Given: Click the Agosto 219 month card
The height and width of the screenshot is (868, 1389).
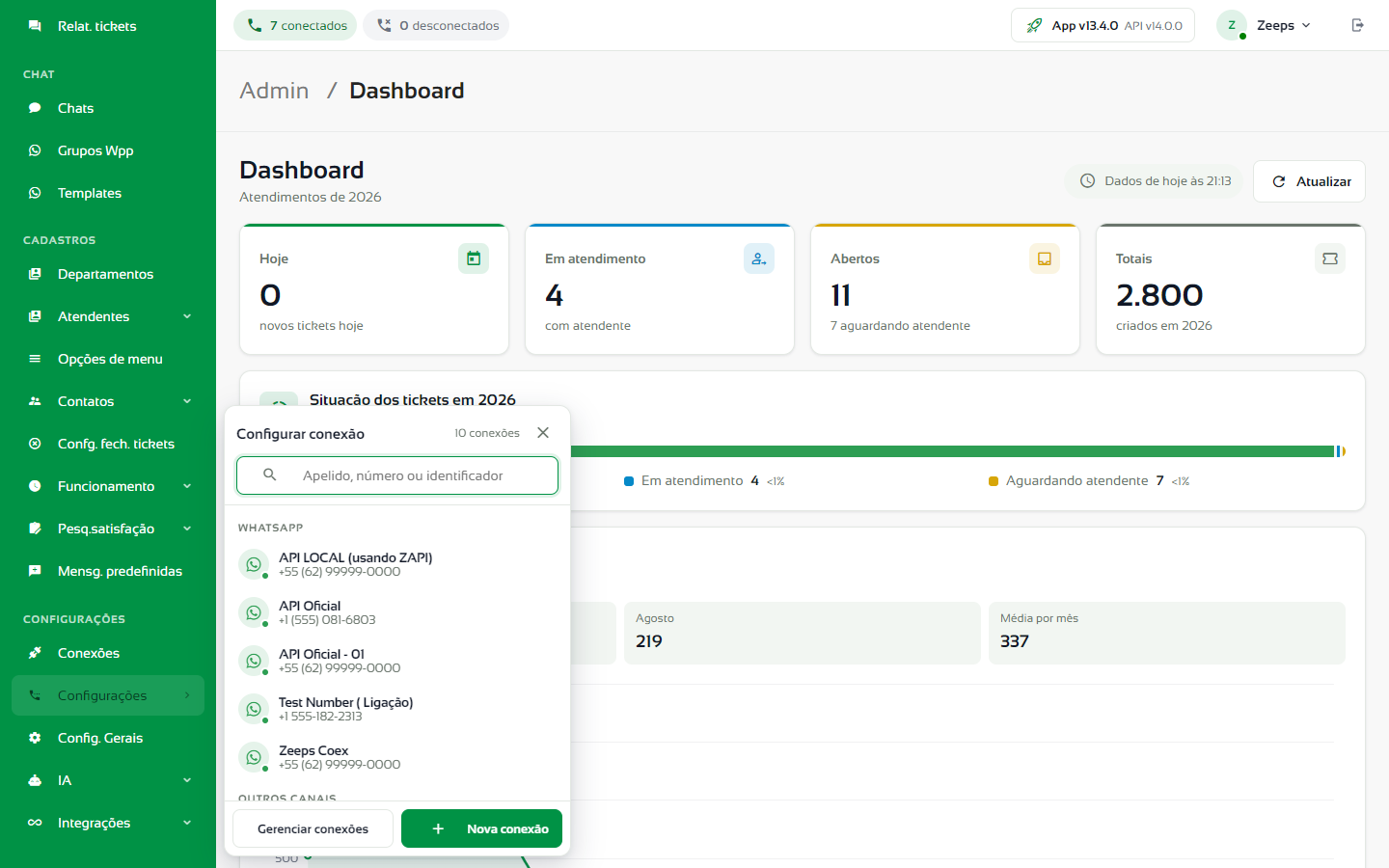Looking at the screenshot, I should click(x=803, y=633).
